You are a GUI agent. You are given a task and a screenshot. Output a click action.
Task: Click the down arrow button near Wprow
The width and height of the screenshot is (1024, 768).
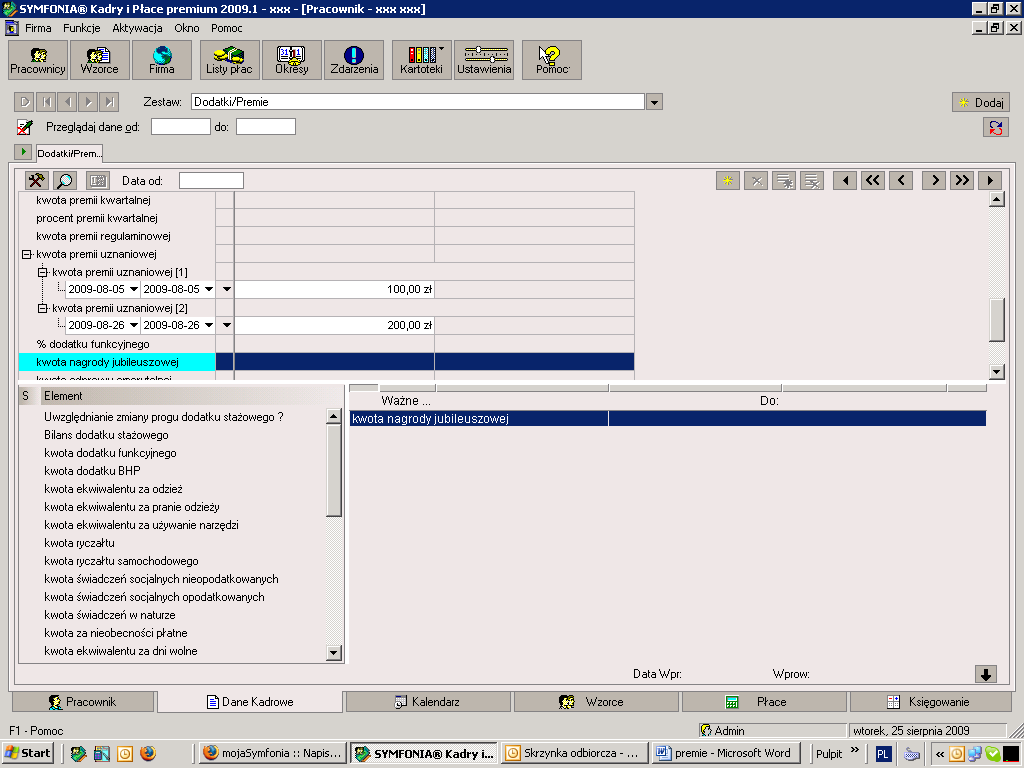pyautogui.click(x=986, y=674)
